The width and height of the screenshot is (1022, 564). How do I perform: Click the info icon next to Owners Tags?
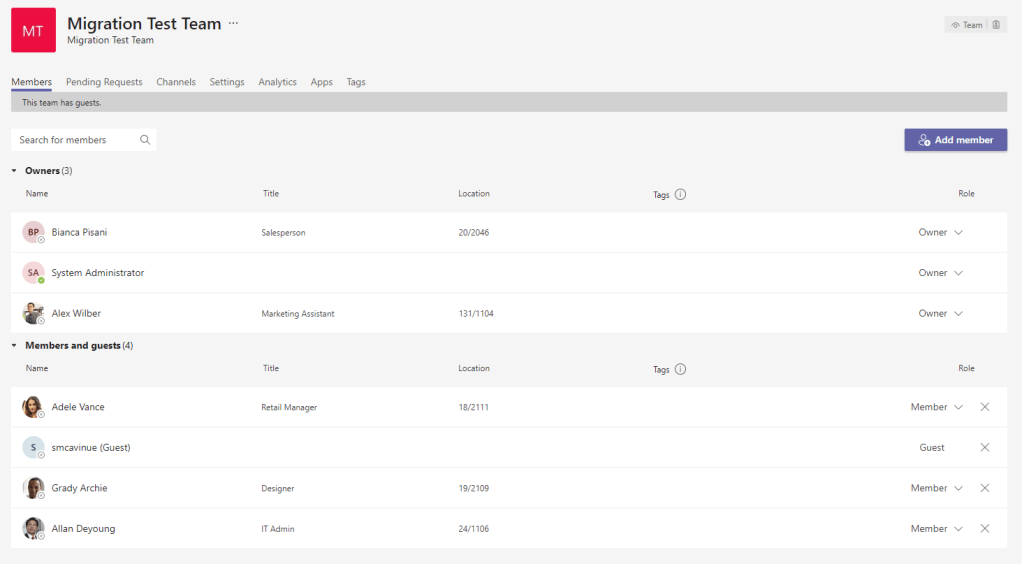pyautogui.click(x=680, y=194)
